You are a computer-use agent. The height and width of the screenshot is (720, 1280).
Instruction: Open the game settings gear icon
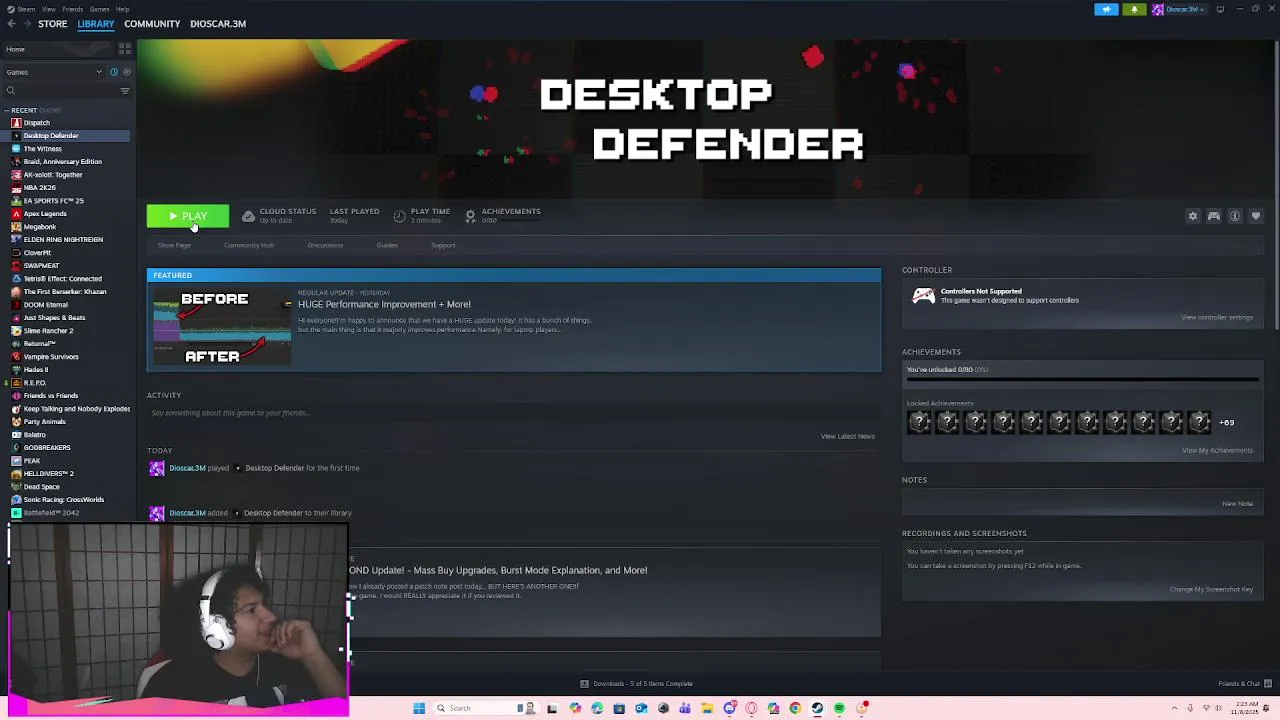tap(1192, 216)
